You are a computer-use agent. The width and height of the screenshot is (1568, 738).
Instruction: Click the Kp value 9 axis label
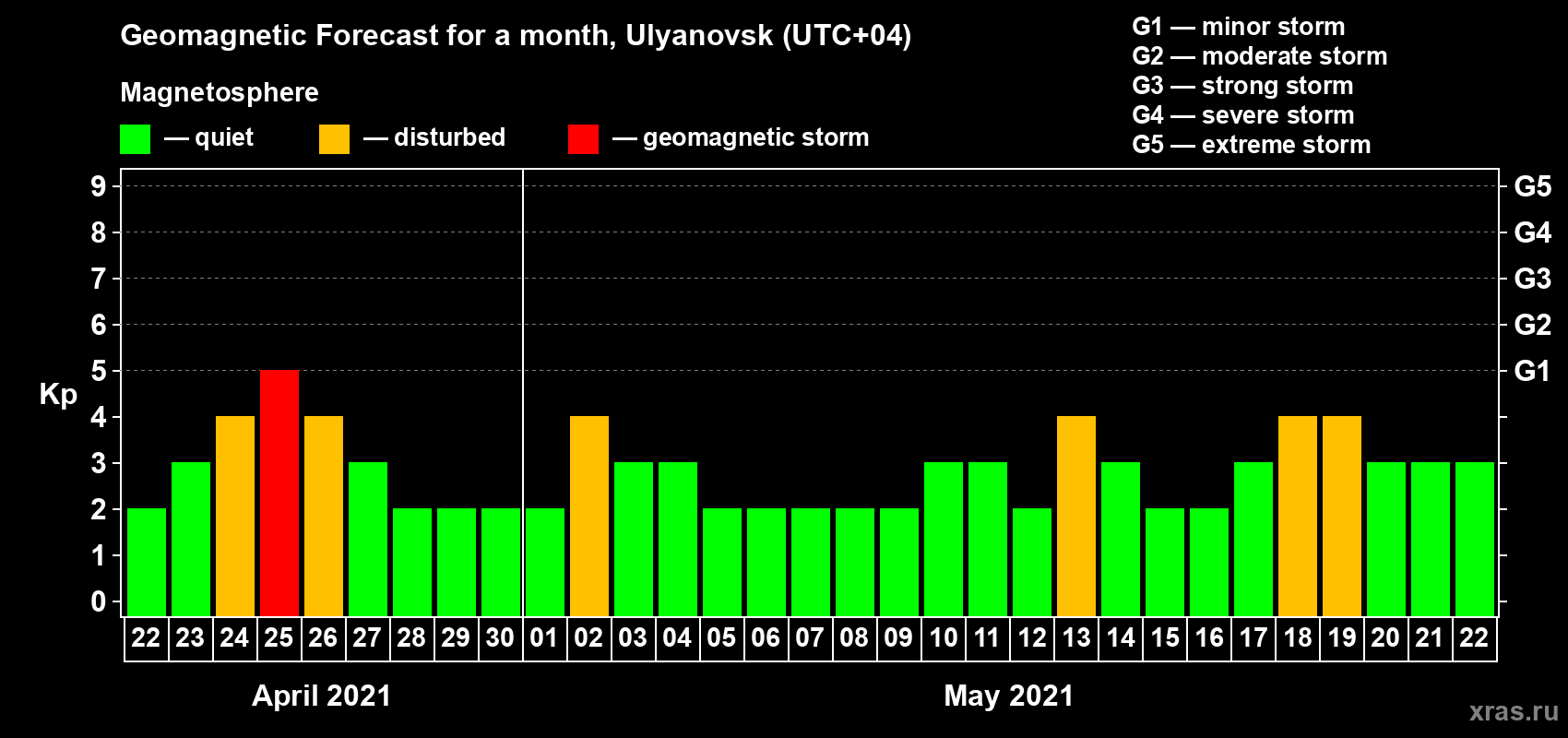tap(99, 186)
